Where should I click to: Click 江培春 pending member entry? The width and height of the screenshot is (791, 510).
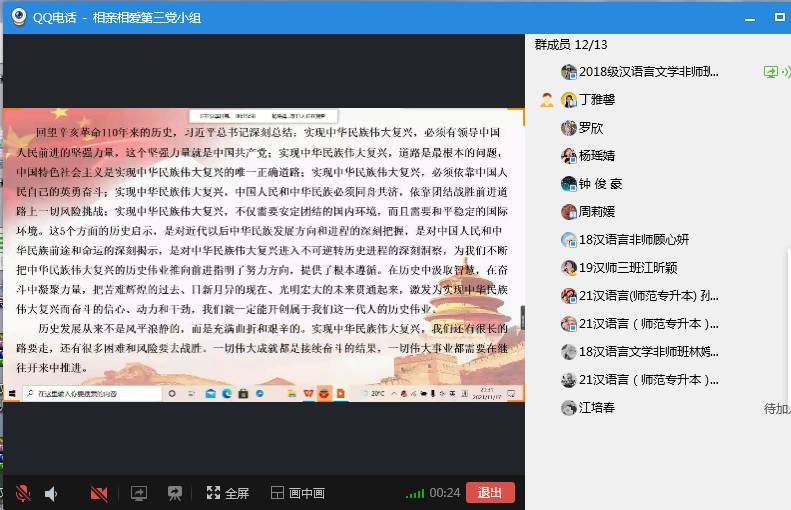click(x=596, y=408)
